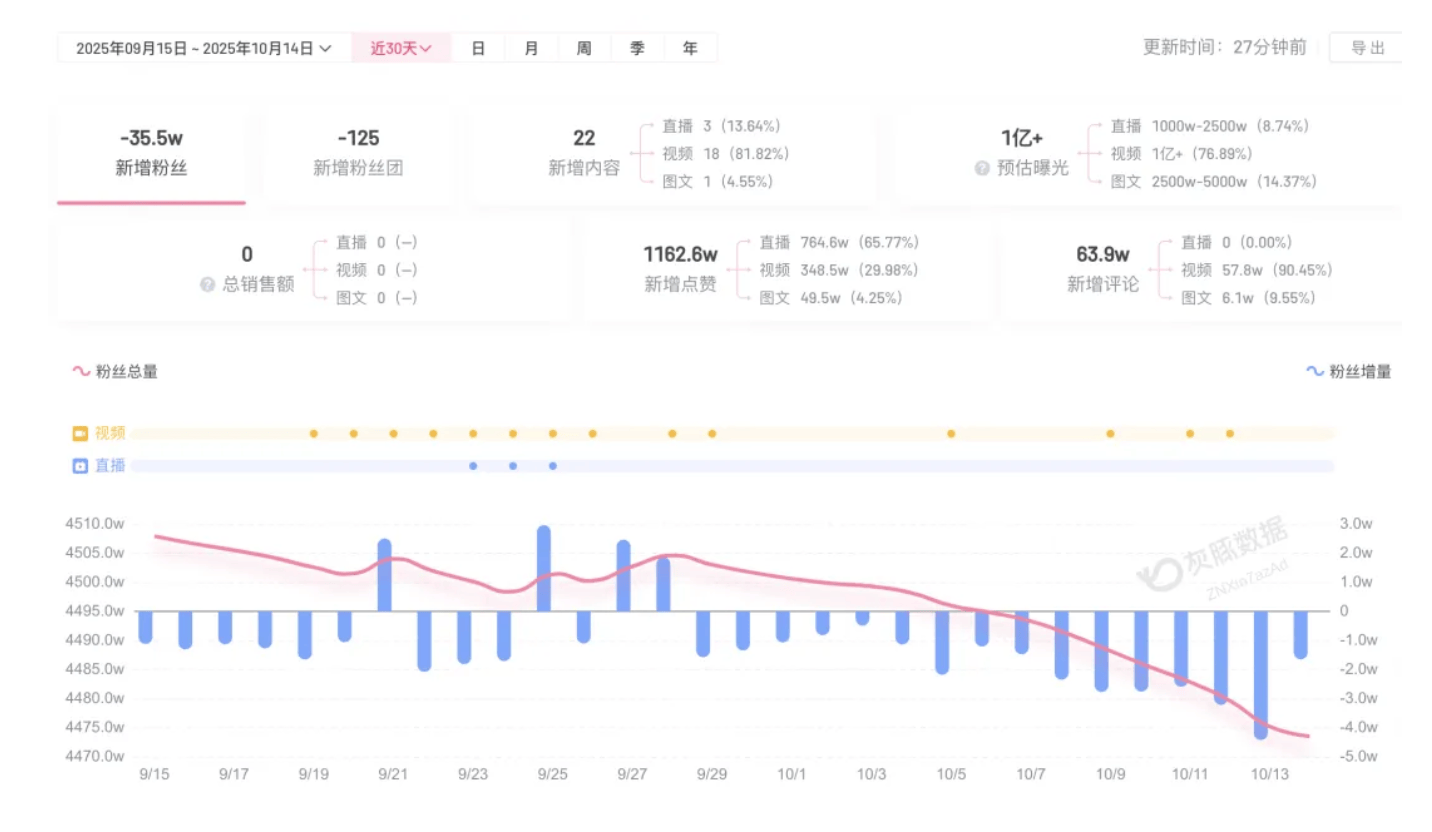Switch to the 月 view tab

(x=531, y=47)
